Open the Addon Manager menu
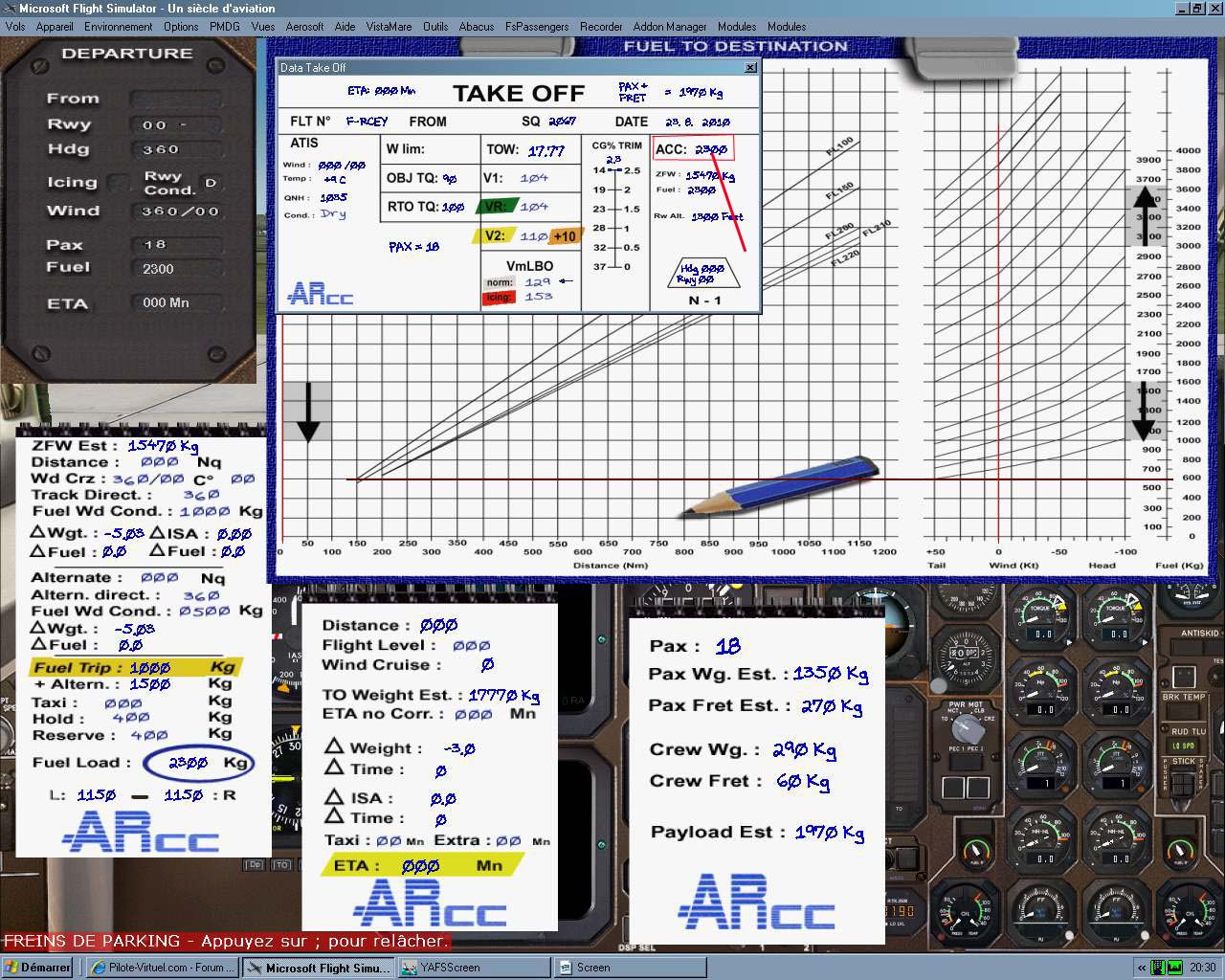Image resolution: width=1225 pixels, height=980 pixels. click(670, 27)
